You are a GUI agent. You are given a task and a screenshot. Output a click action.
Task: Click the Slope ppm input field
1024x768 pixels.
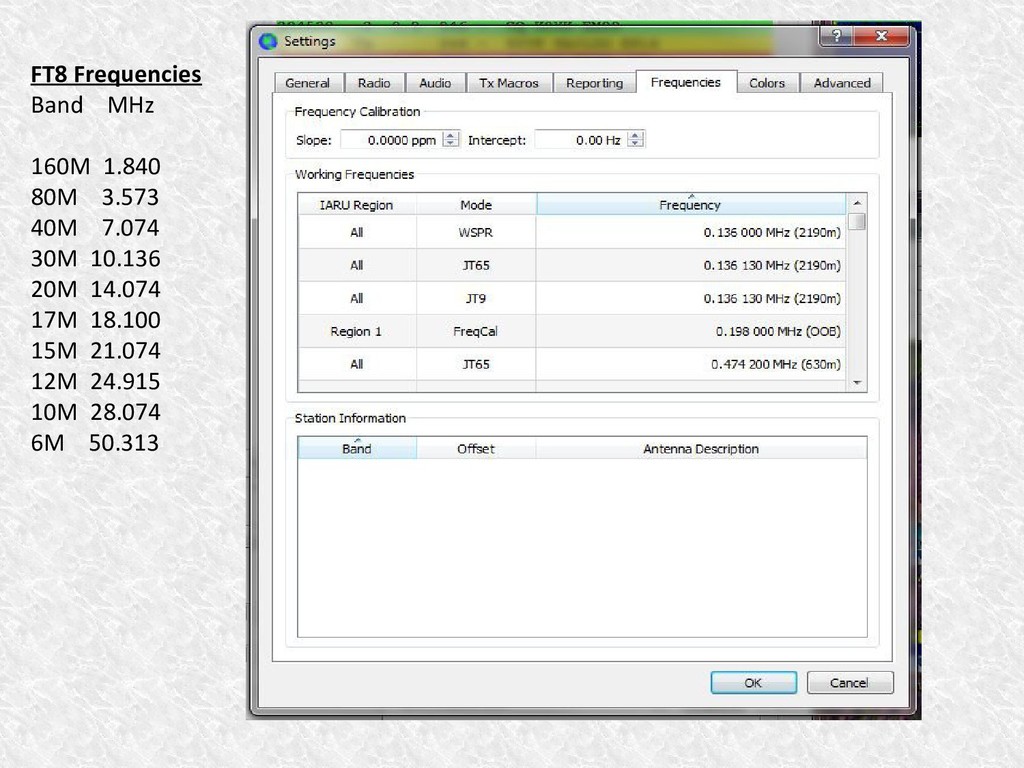click(x=391, y=140)
